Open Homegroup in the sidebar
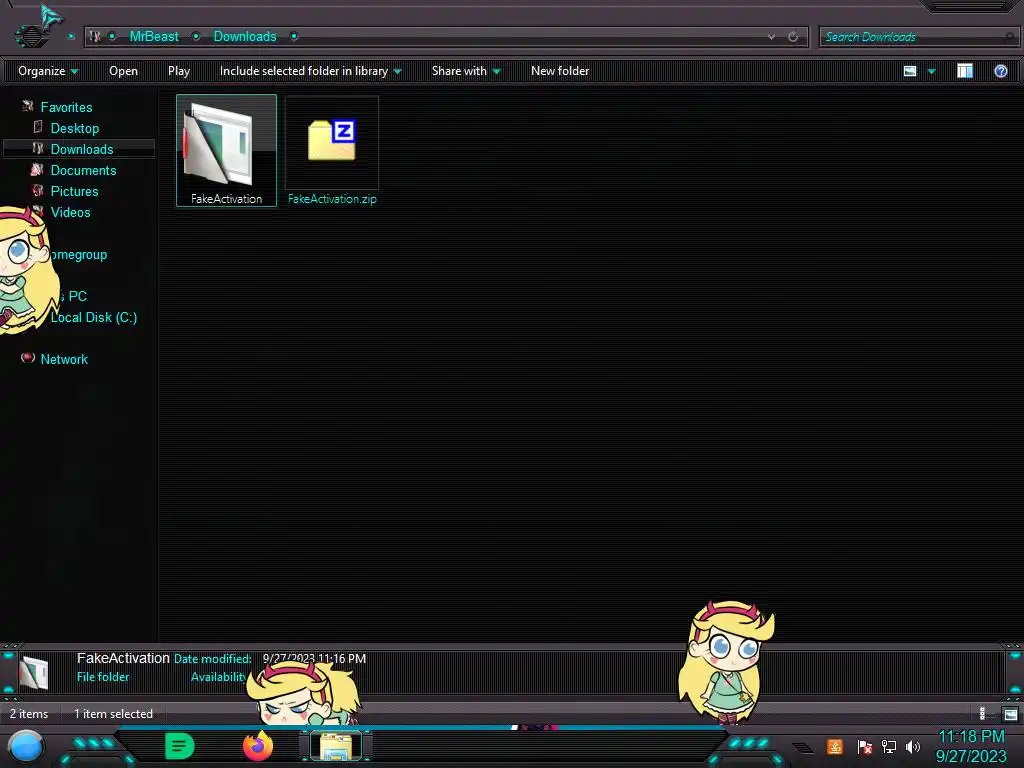Screen dimensions: 1024x768 (78, 255)
